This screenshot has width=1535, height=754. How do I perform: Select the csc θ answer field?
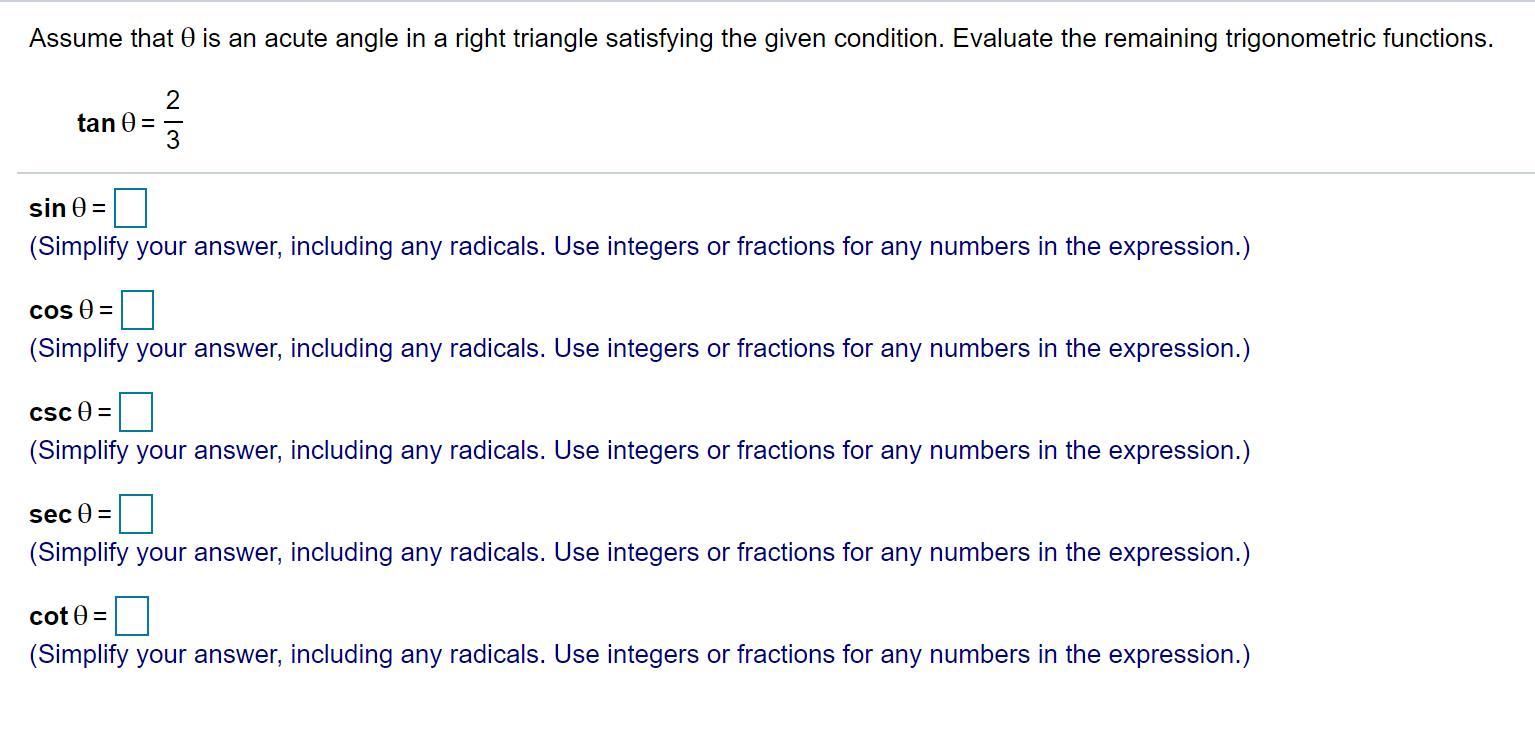coord(137,412)
